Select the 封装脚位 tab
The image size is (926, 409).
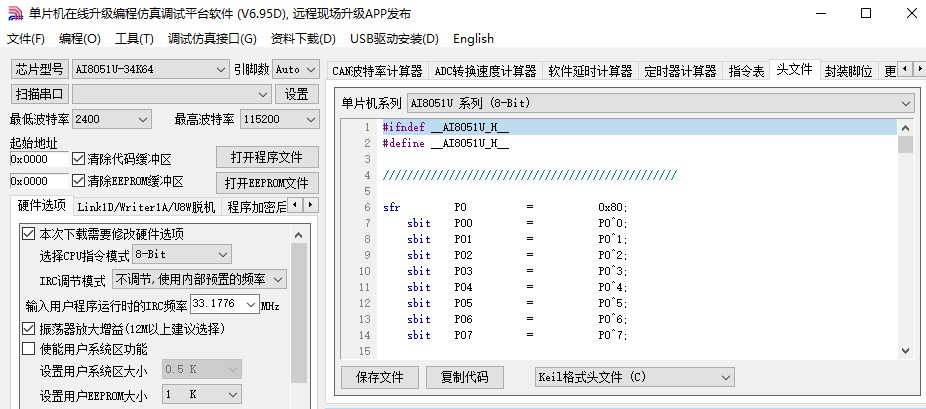point(849,71)
